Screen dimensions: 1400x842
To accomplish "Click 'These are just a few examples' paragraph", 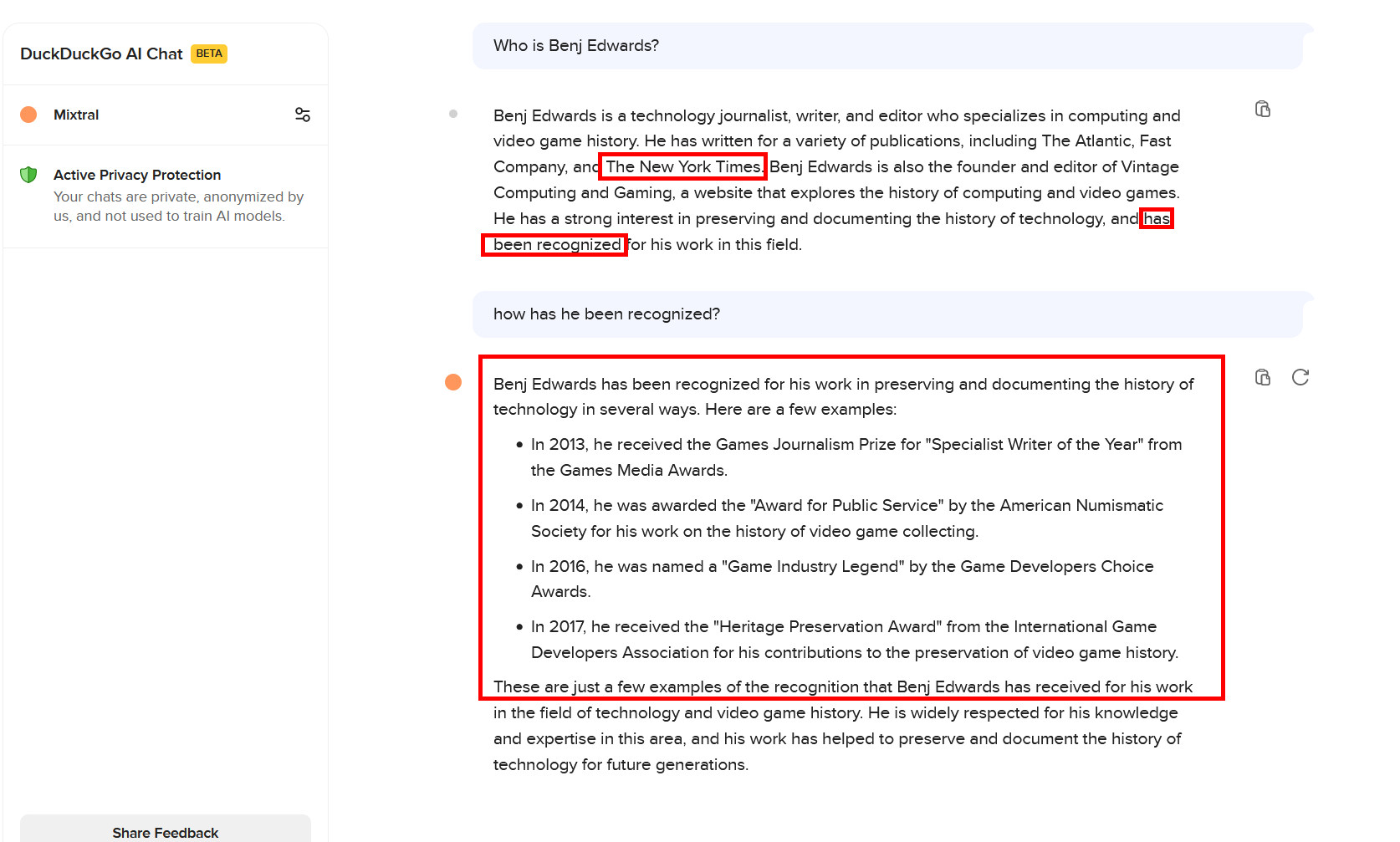I will (843, 726).
